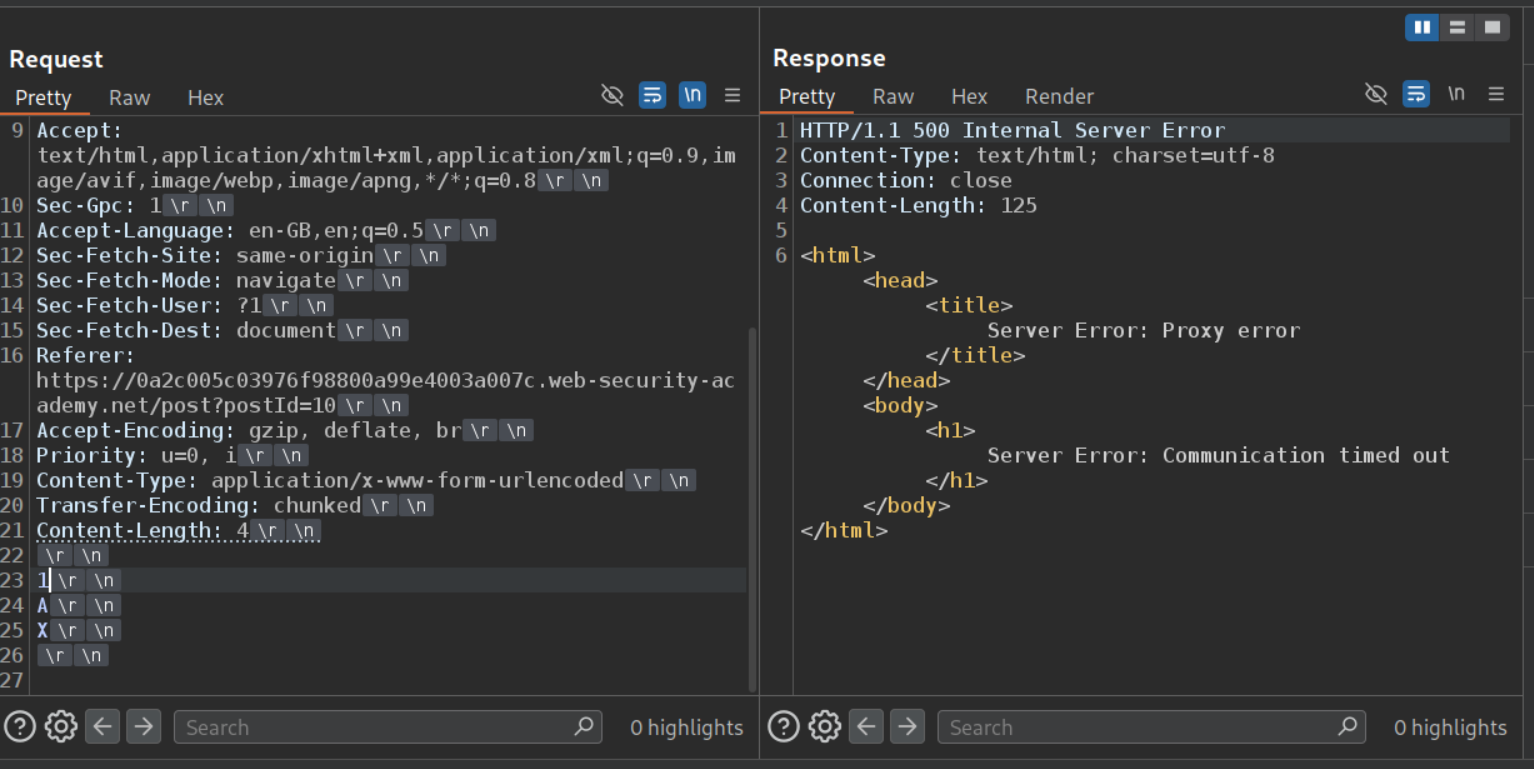Go to previous match in Request
Viewport: 1534px width, 769px height.
[102, 727]
